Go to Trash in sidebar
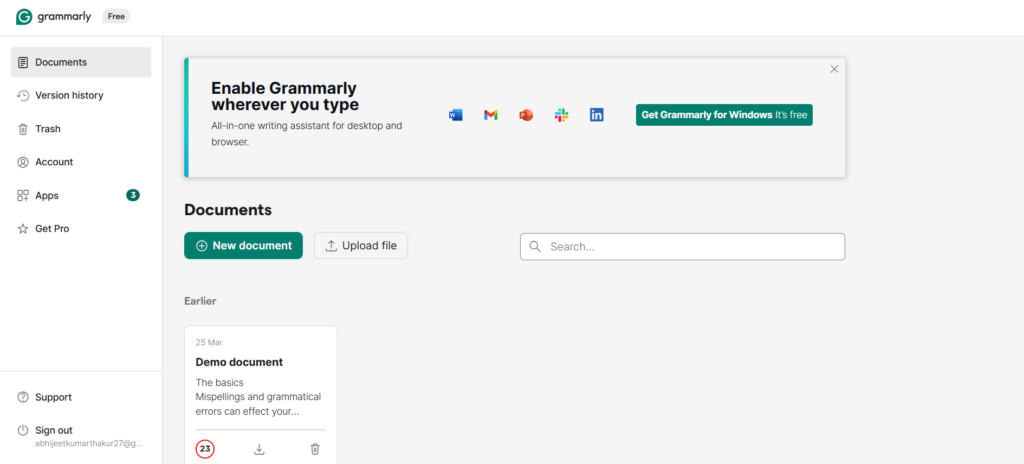This screenshot has height=464, width=1024. [x=47, y=129]
